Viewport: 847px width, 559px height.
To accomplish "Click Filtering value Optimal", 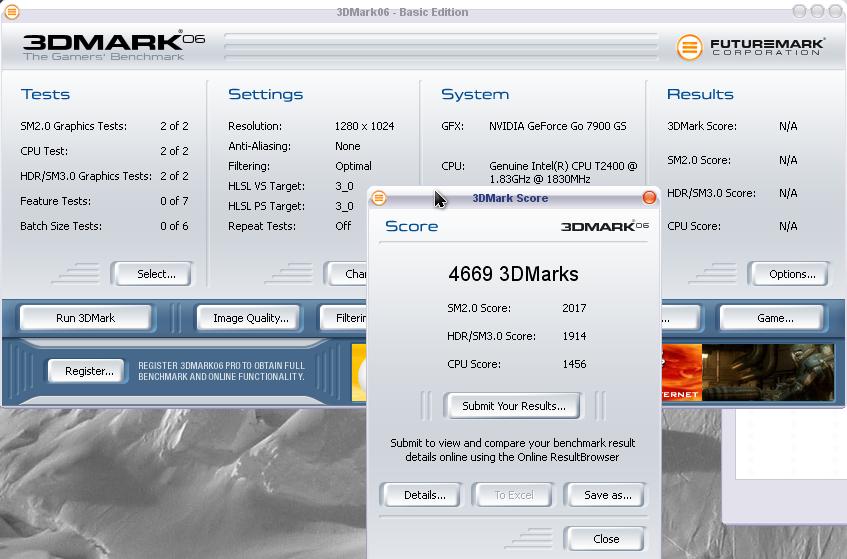I will pos(353,166).
